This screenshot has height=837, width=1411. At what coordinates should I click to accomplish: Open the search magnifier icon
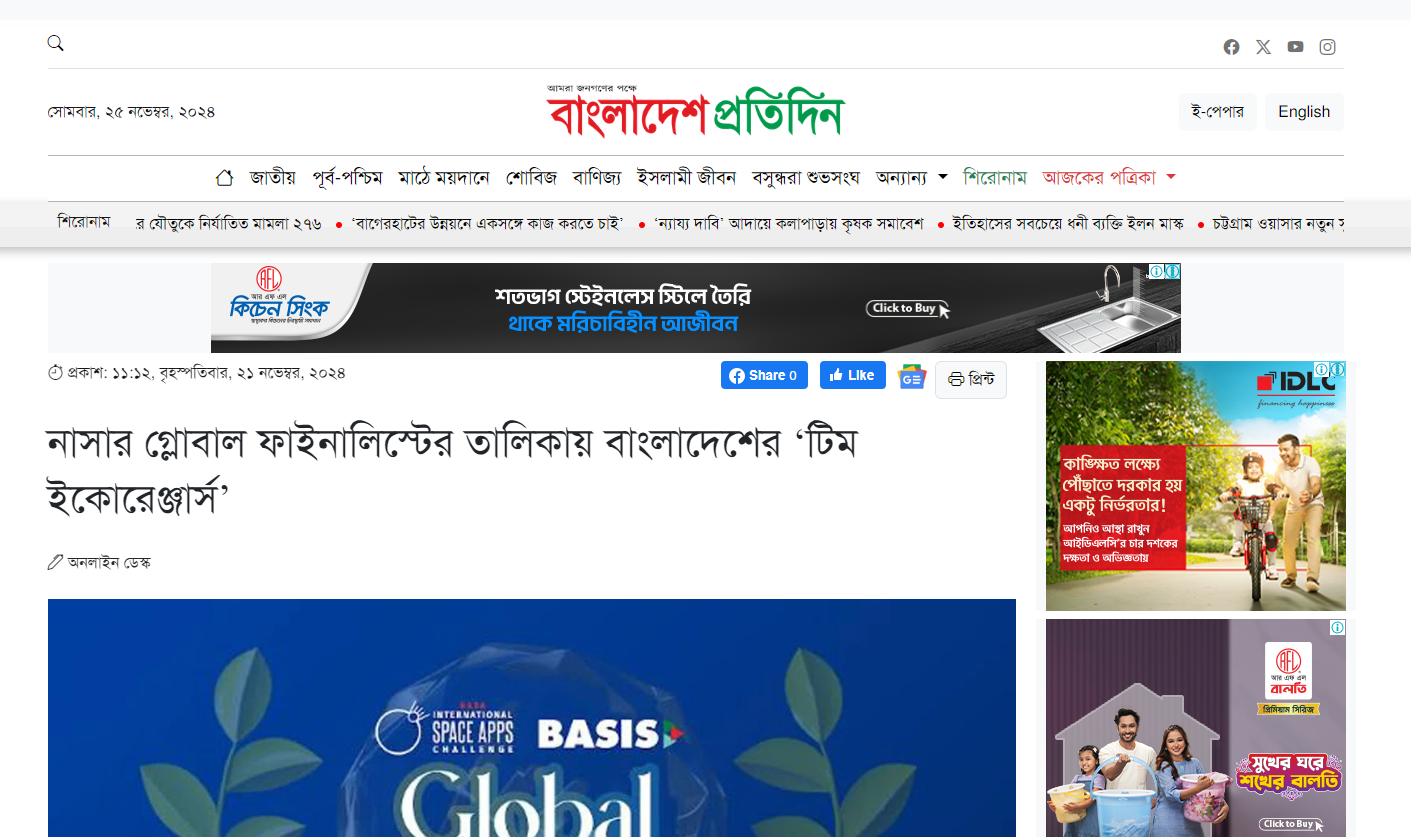(56, 43)
